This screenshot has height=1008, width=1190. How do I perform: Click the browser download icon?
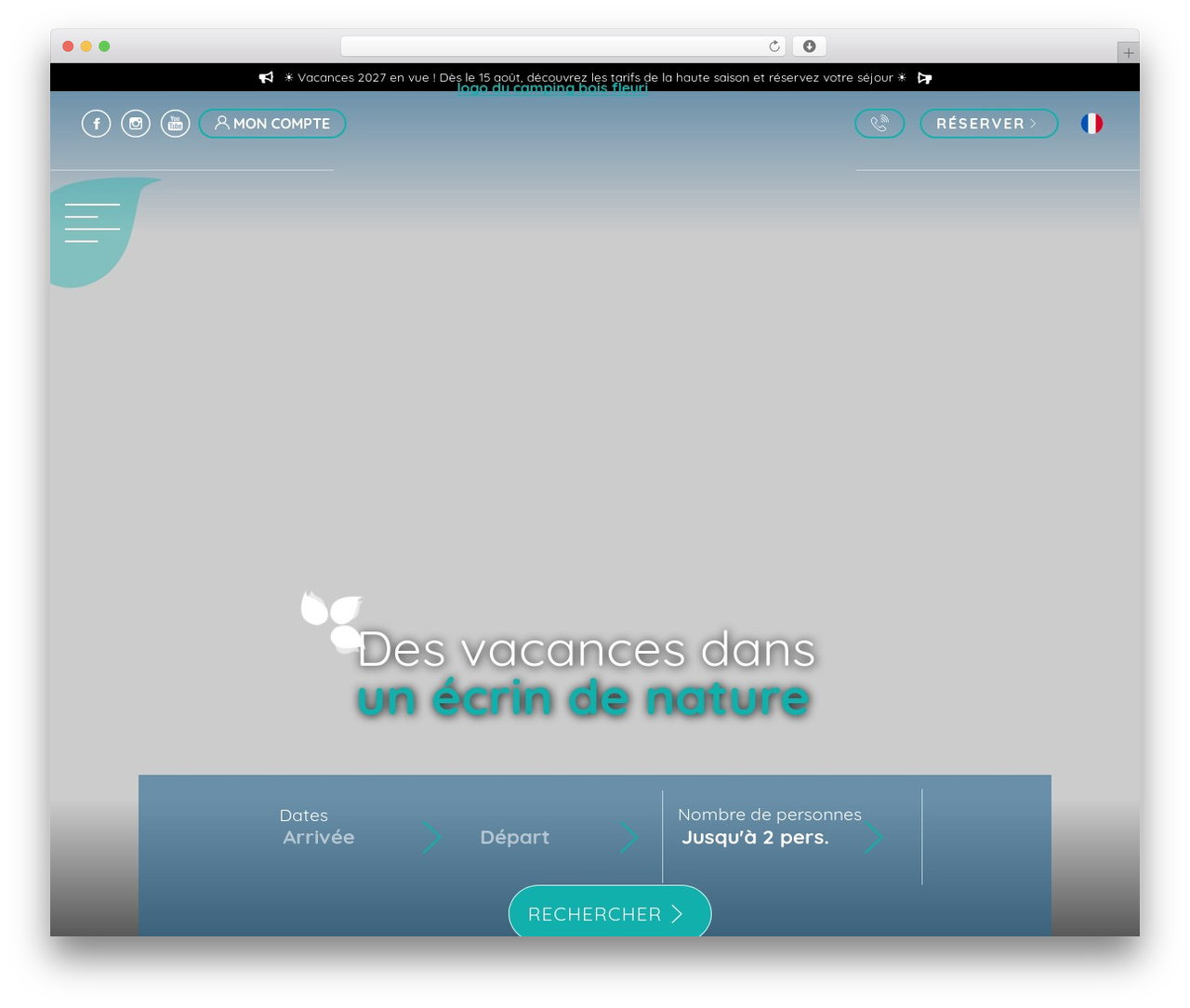tap(809, 46)
